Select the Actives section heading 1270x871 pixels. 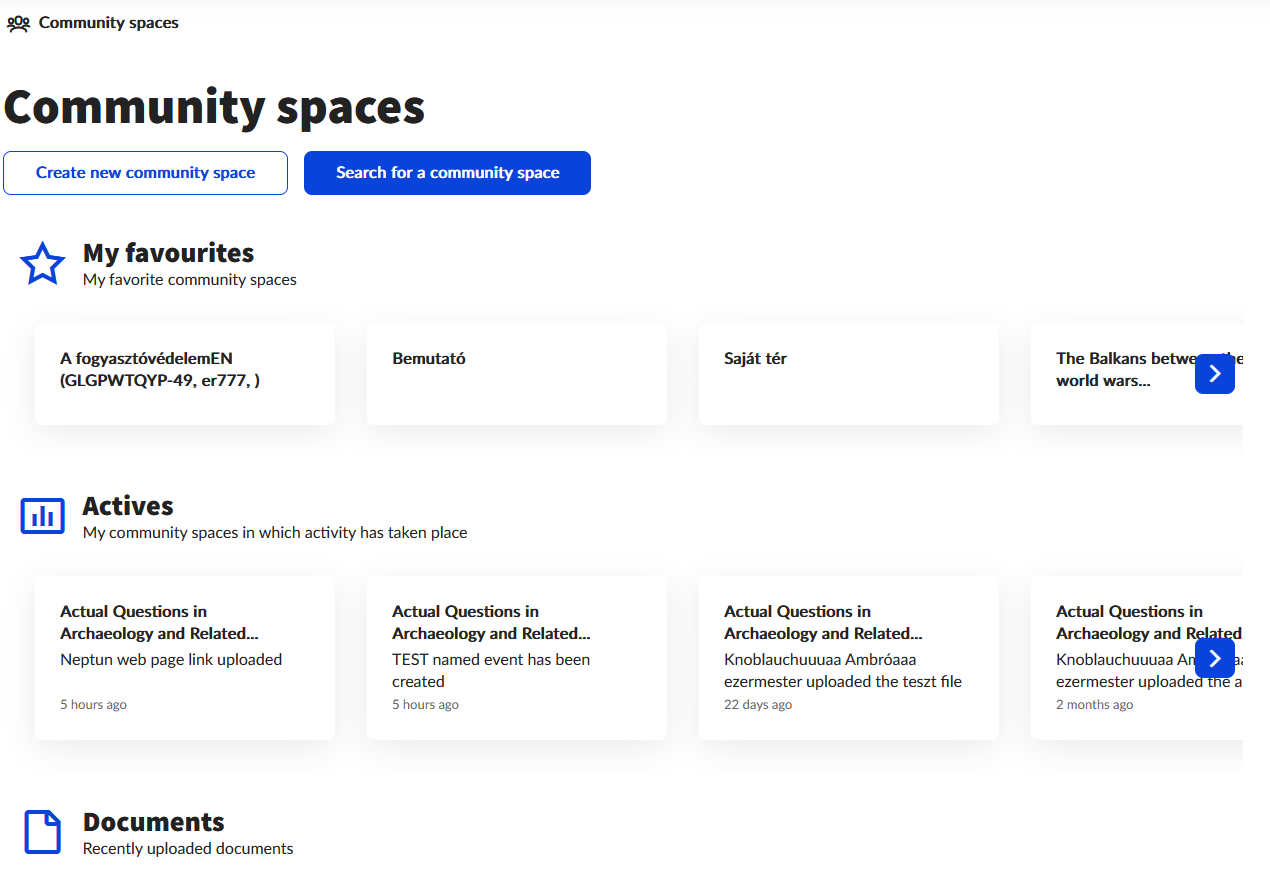(x=128, y=506)
